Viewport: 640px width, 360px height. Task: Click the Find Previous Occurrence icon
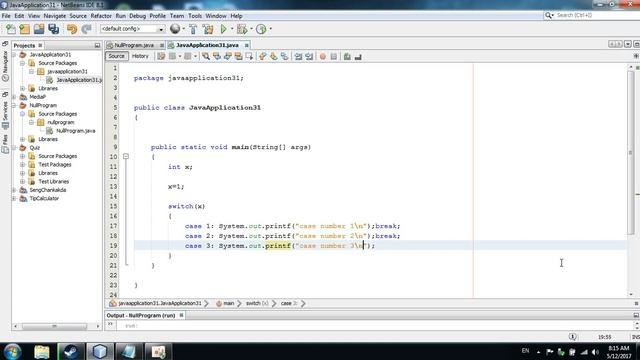(217, 57)
